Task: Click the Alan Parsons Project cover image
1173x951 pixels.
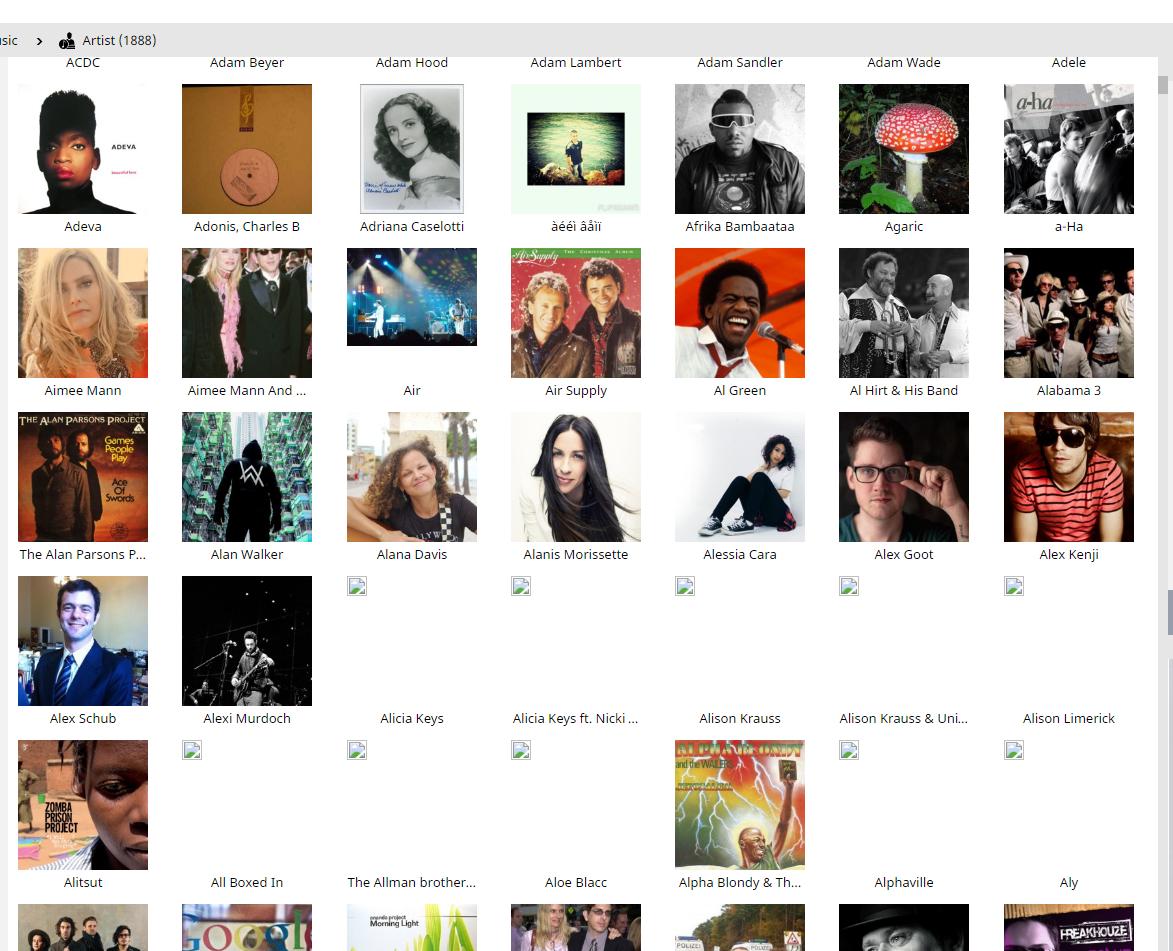Action: click(x=83, y=477)
